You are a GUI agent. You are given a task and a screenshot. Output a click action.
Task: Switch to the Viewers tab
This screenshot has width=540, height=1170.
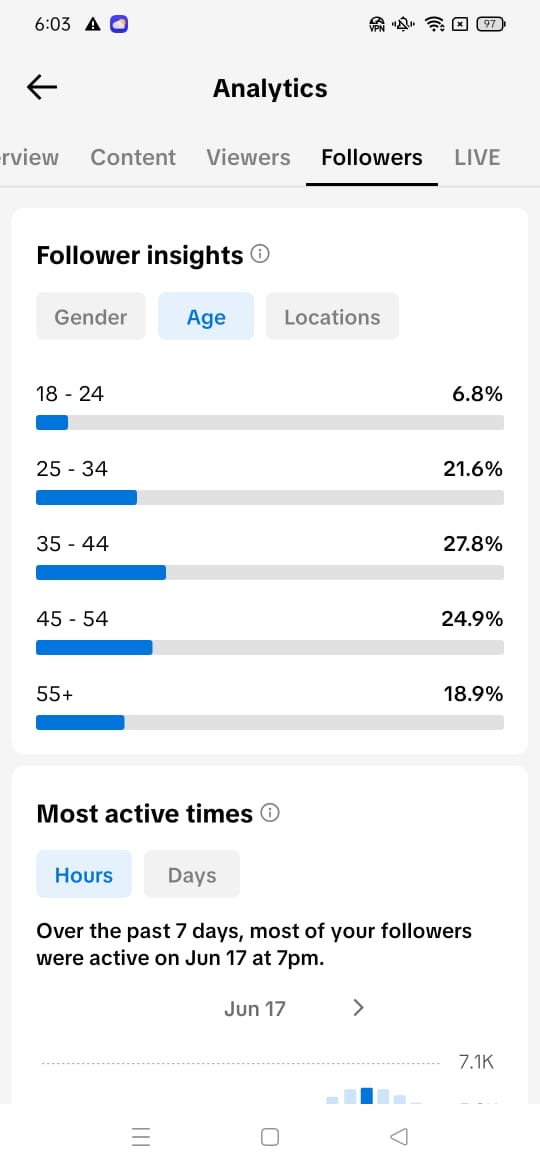(x=248, y=157)
